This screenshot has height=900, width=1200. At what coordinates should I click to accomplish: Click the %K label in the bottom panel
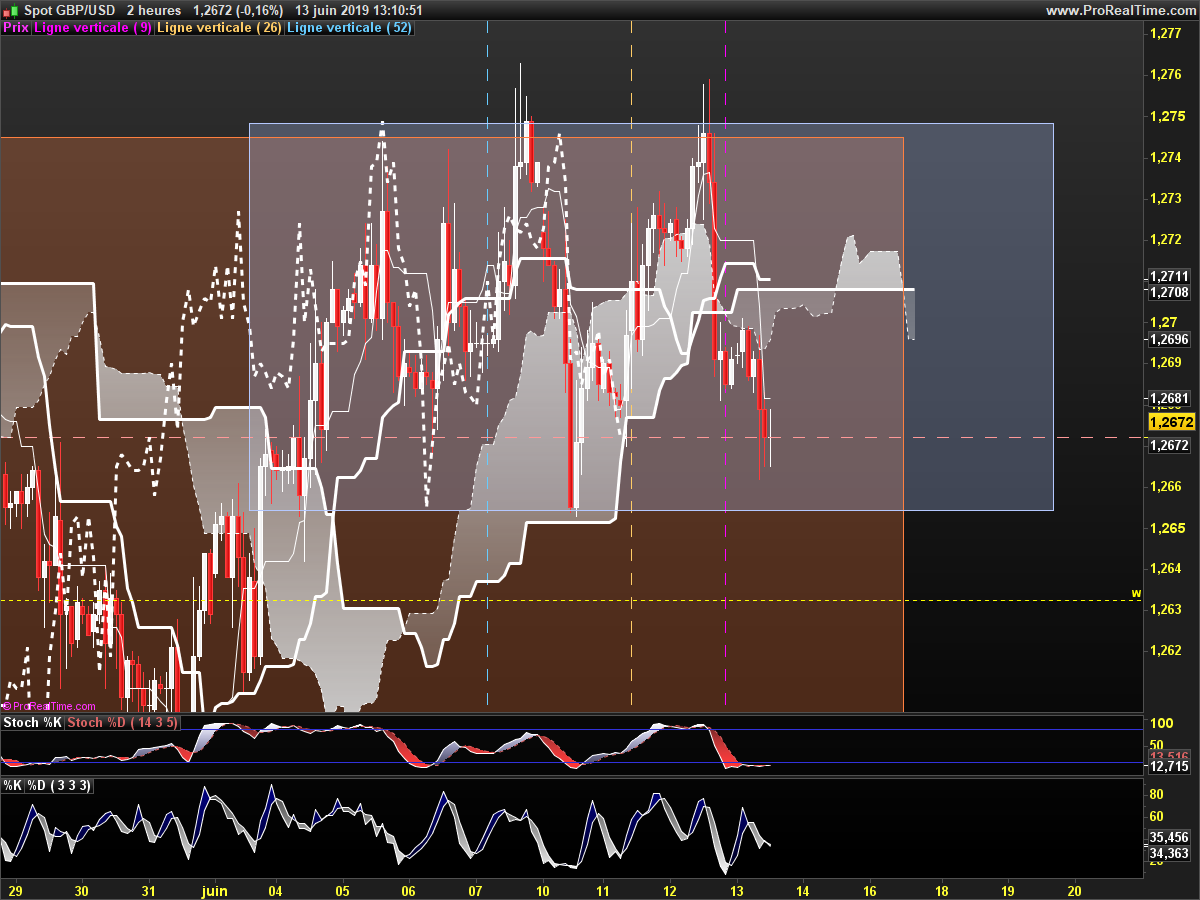(13, 785)
